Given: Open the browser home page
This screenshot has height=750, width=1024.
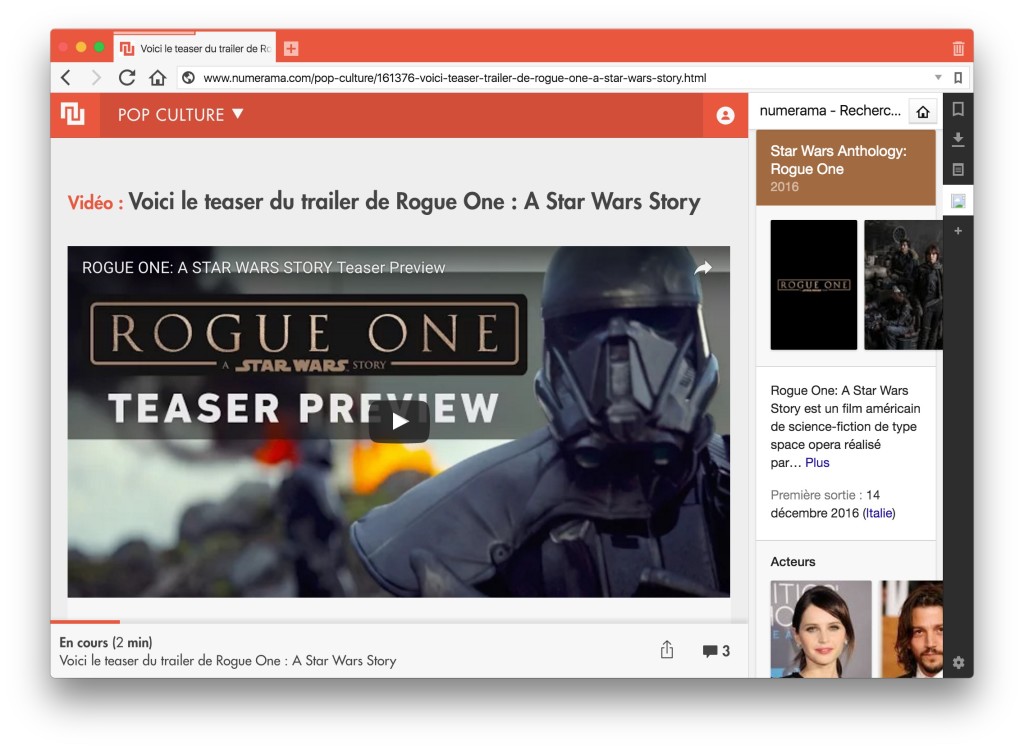Looking at the screenshot, I should point(157,78).
